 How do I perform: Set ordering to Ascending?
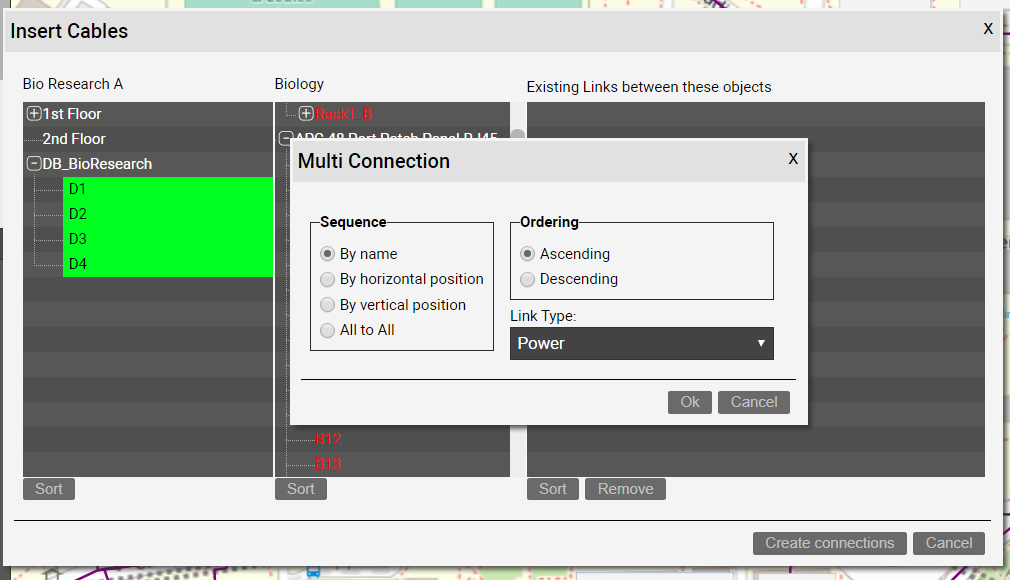pos(527,254)
